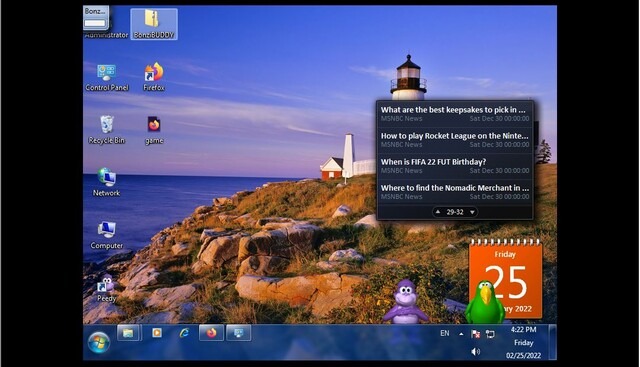The height and width of the screenshot is (367, 640).
Task: Click the purple BonziBUDDY gorilla character
Action: point(406,302)
